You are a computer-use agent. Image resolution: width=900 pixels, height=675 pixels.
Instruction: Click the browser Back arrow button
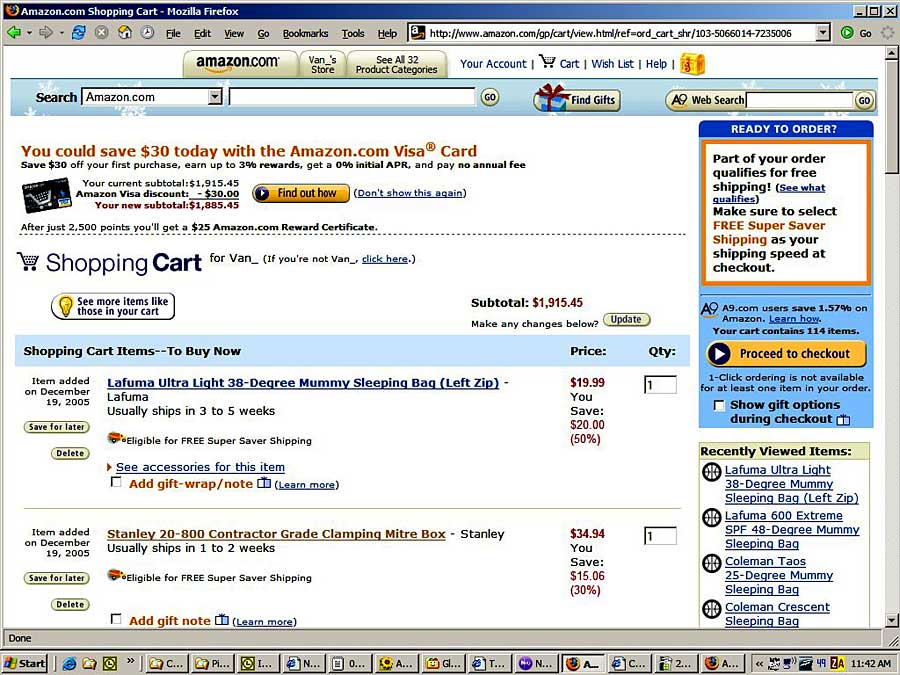14,33
